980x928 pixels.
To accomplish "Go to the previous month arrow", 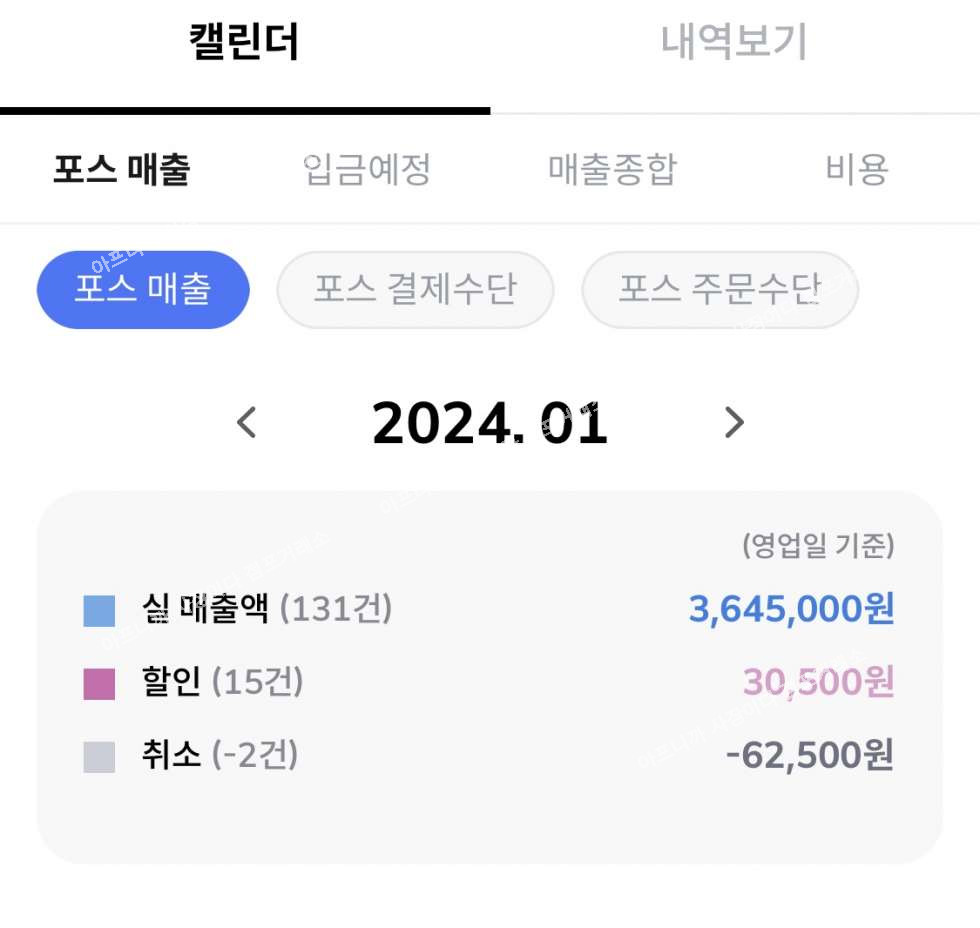I will pos(246,423).
